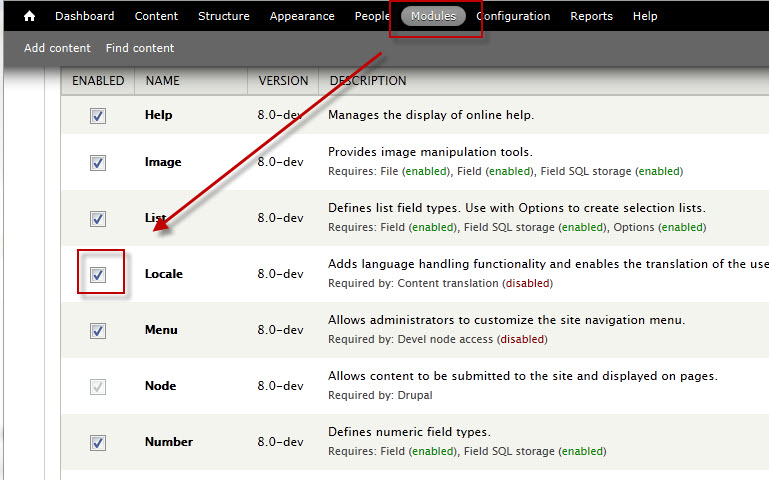Open the Content menu item
This screenshot has width=769, height=480.
coord(156,16)
